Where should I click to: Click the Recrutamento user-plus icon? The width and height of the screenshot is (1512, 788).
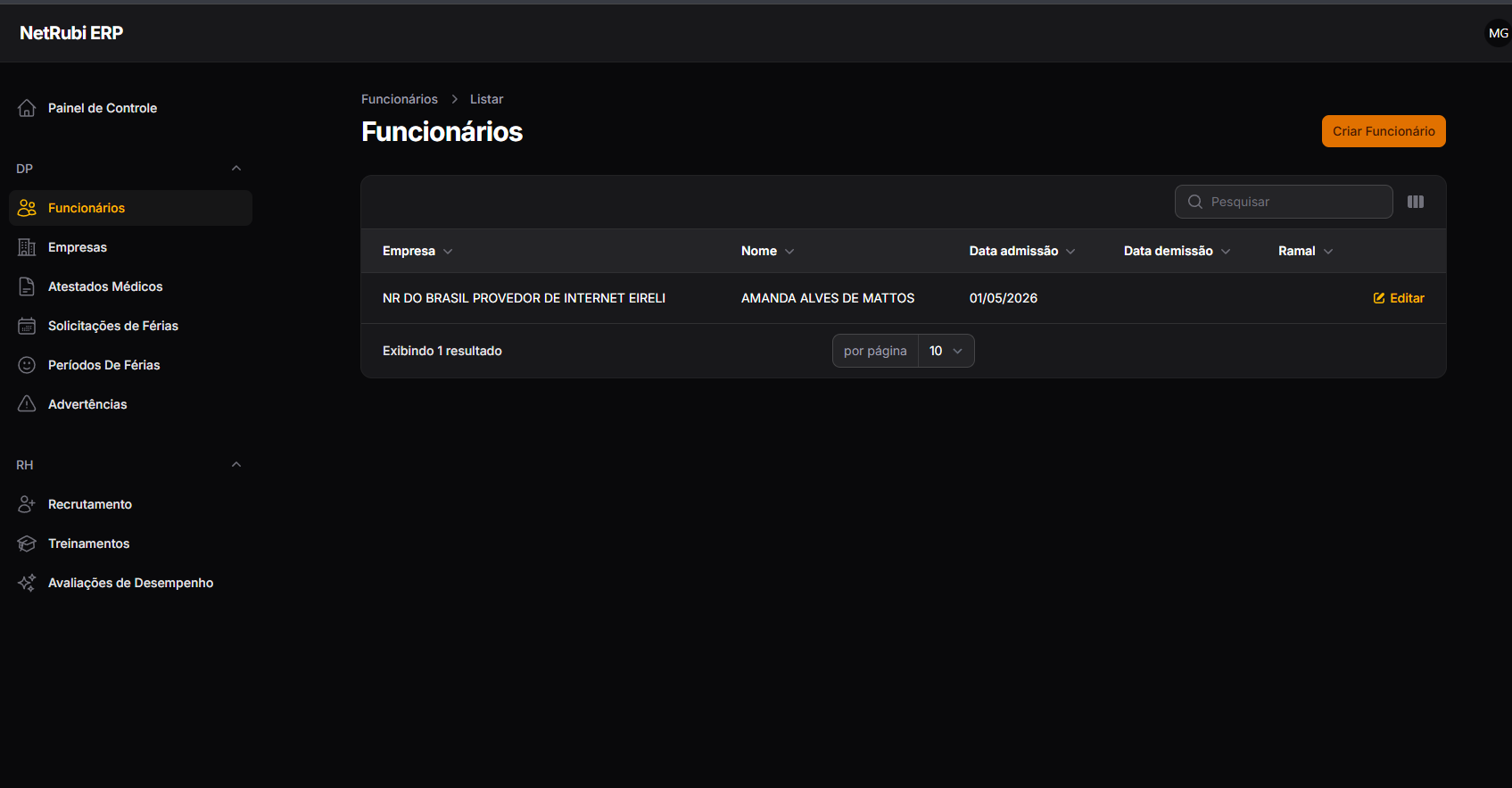coord(27,504)
